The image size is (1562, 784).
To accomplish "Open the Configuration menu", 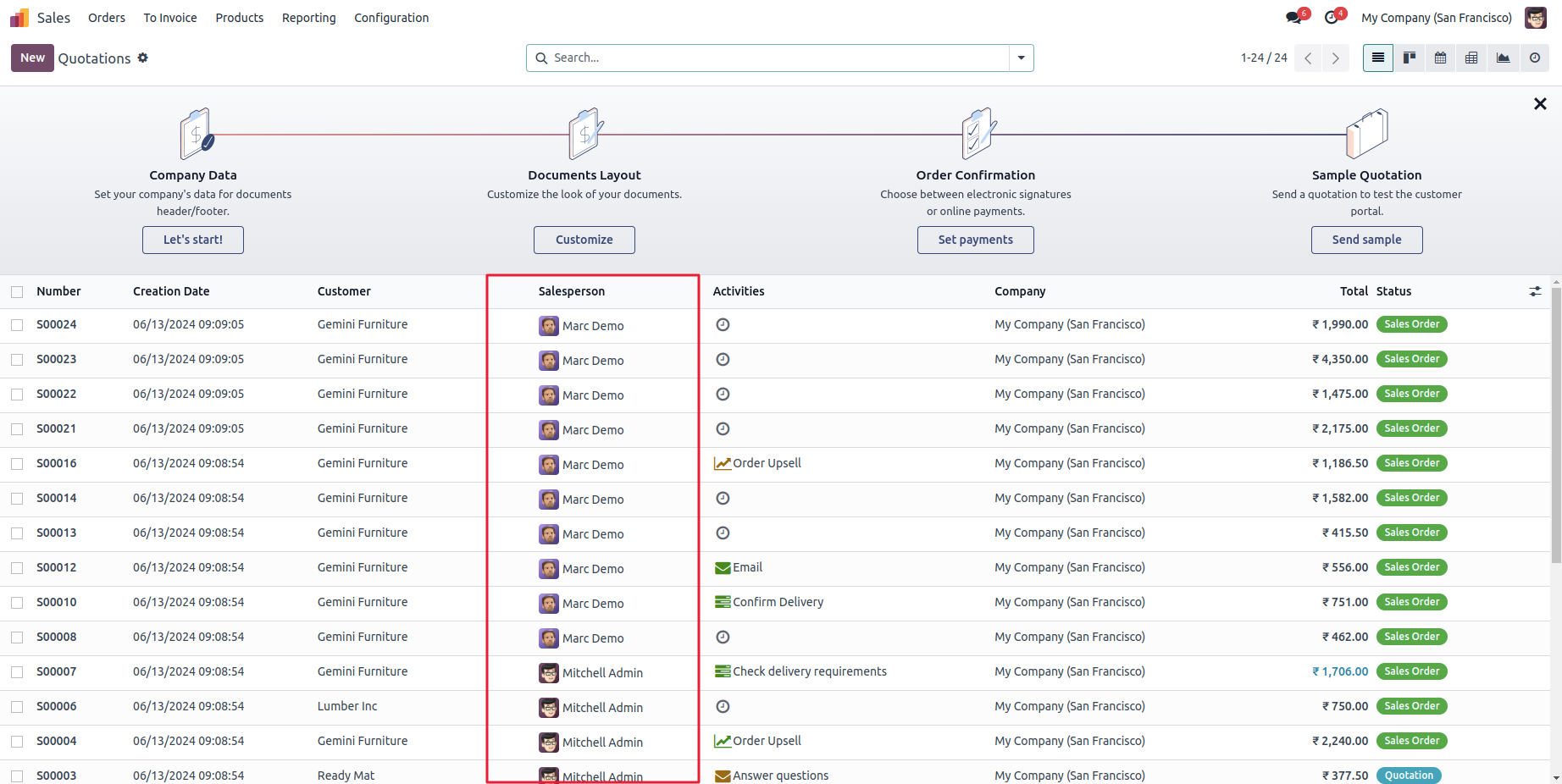I will pos(391,18).
